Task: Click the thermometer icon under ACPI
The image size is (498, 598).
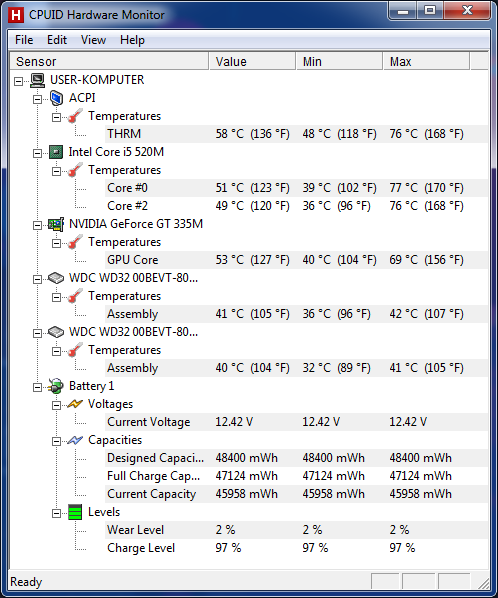Action: pos(75,116)
